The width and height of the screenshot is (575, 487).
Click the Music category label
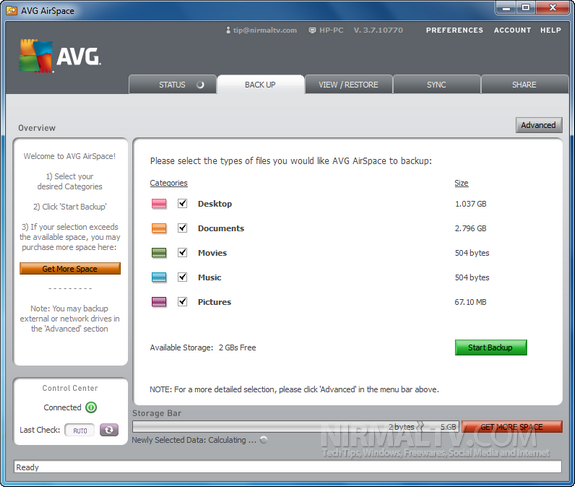pos(209,278)
